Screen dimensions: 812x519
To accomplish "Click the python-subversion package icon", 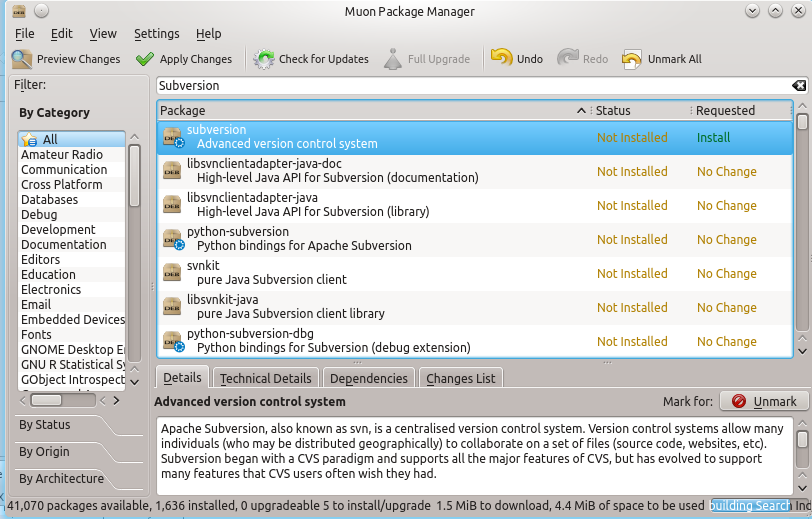I will (173, 240).
